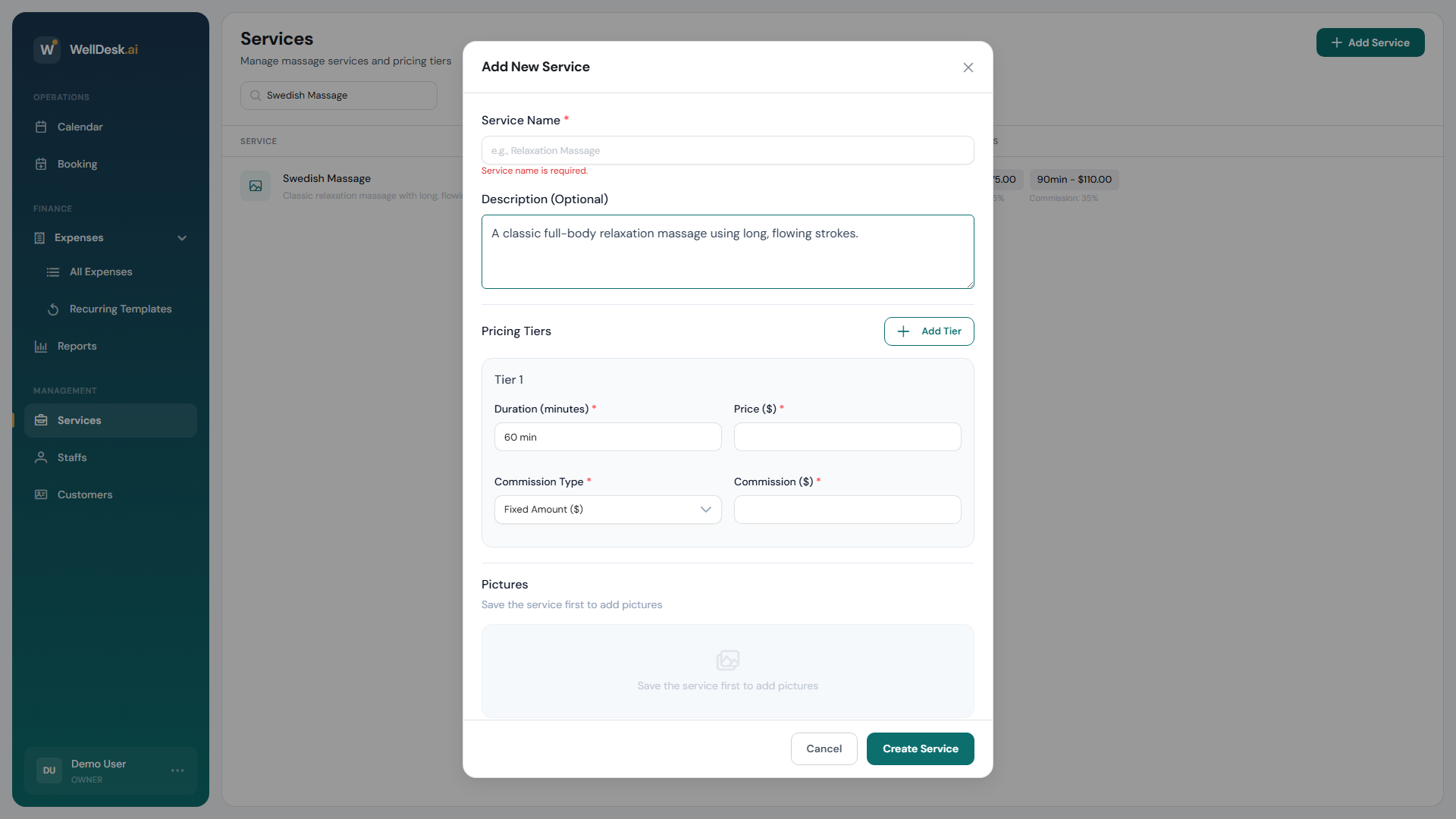Open the Demo User options menu
Screen dimensions: 1456x819
click(x=177, y=770)
